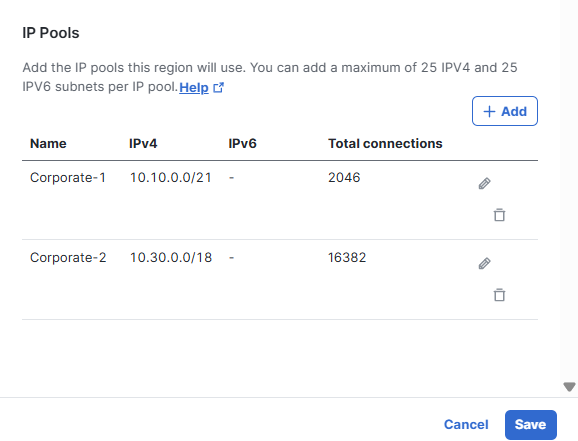Screen dimensions: 578x441
Task: Click the 10.10.0.0/21 IPv4 subnet
Action: (171, 177)
